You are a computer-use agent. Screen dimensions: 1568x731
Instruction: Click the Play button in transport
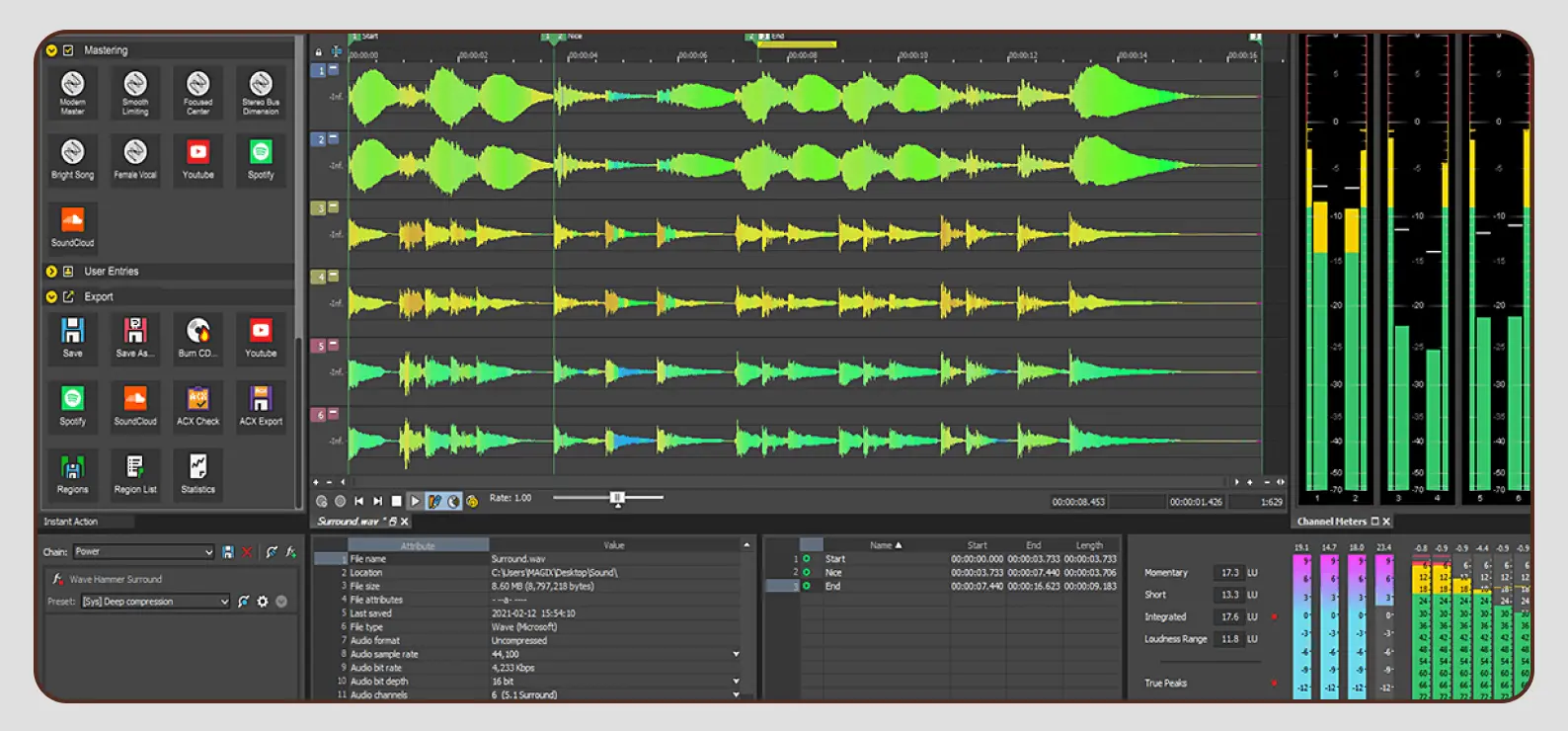point(415,502)
